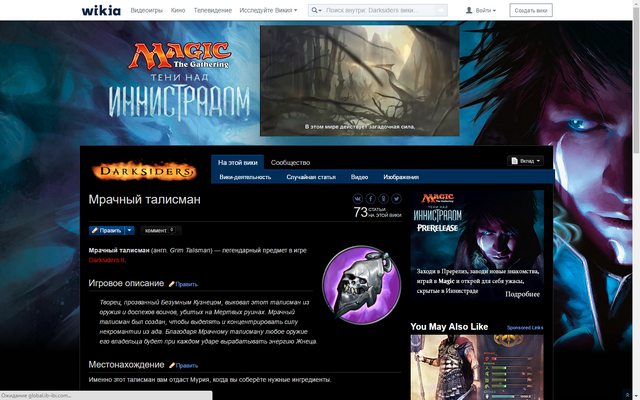Click the Darksiders wiki logo

[x=144, y=171]
